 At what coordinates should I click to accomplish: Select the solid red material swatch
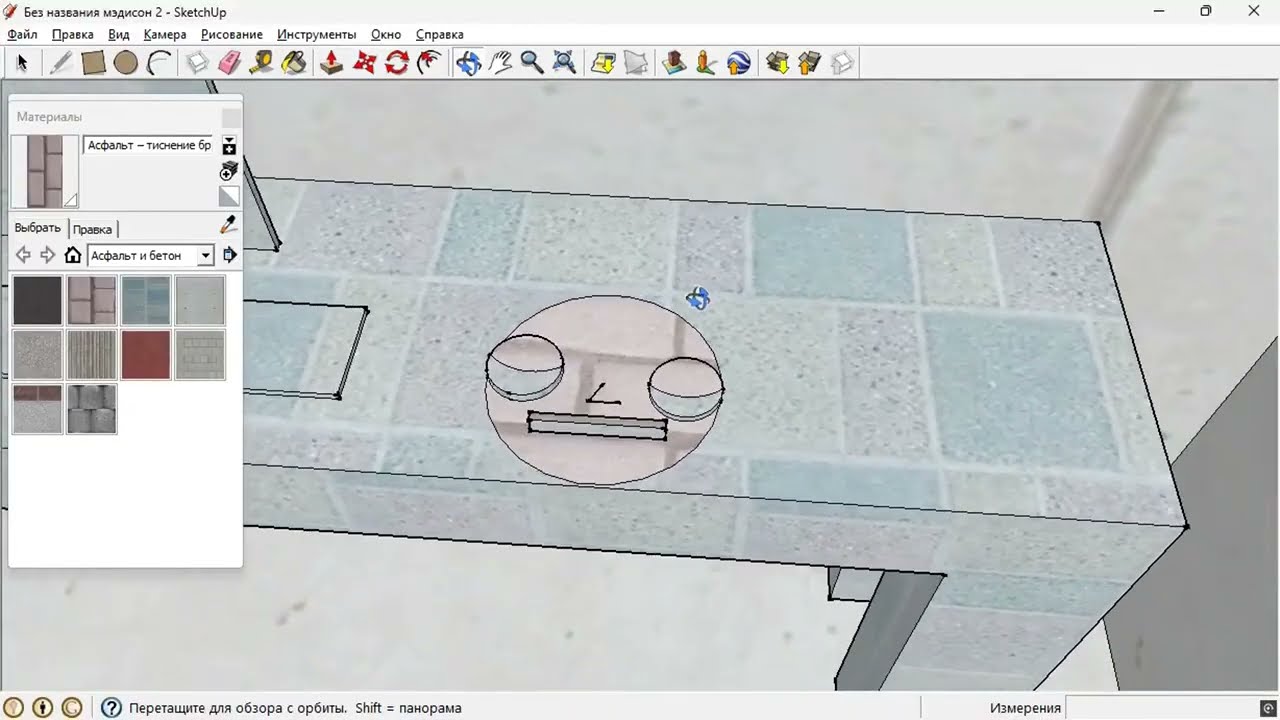click(x=146, y=354)
